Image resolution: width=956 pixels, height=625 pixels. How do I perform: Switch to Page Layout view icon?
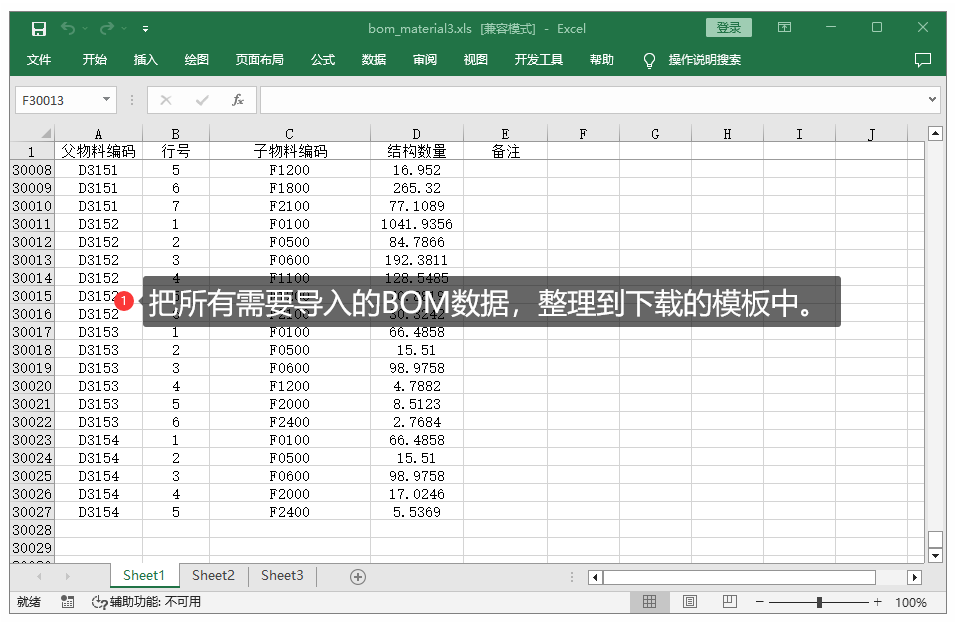[690, 602]
